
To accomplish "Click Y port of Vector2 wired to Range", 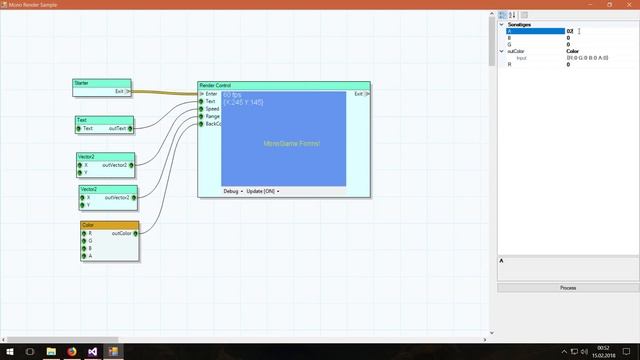I will (x=82, y=205).
